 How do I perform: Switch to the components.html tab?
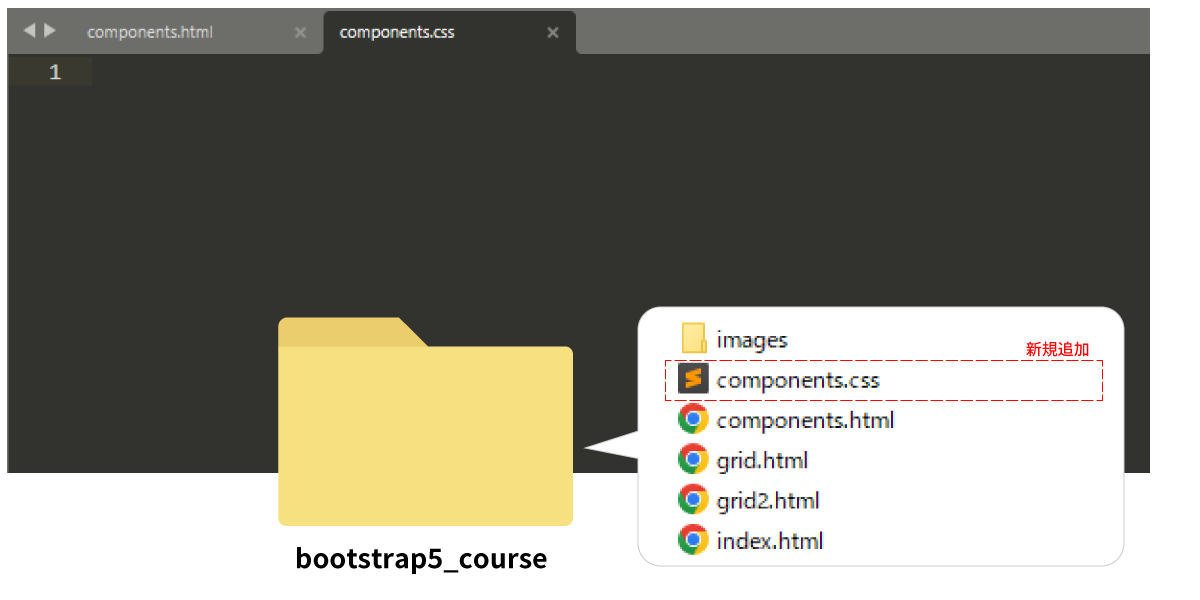click(x=150, y=32)
